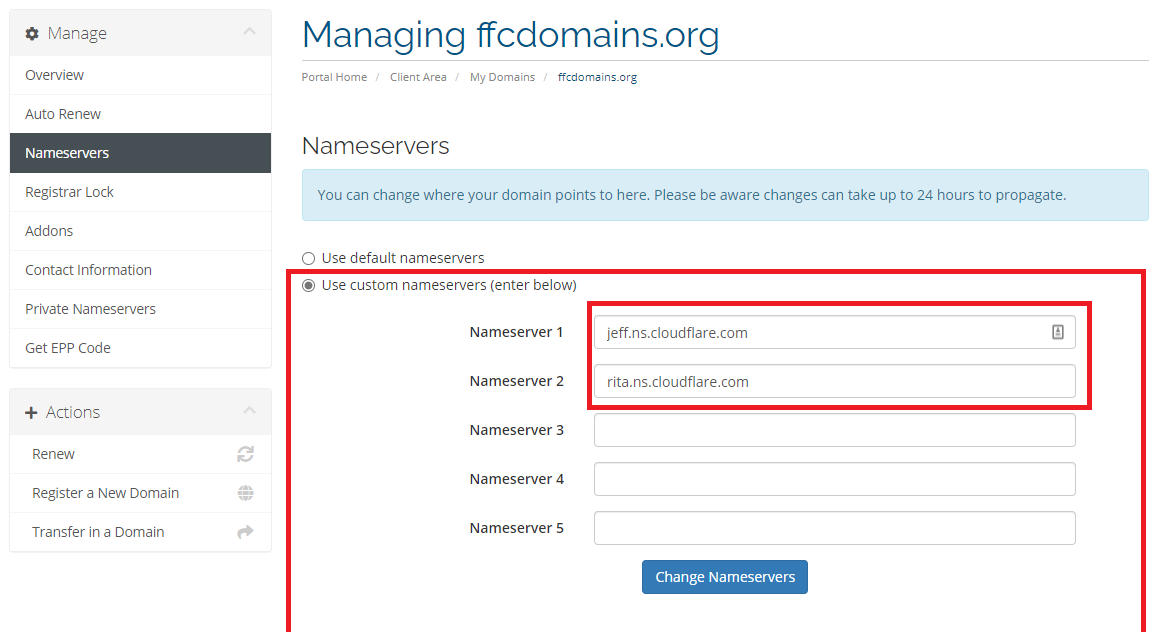Click the refresh icon next to Renew
Image resolution: width=1172 pixels, height=632 pixels.
(x=246, y=453)
